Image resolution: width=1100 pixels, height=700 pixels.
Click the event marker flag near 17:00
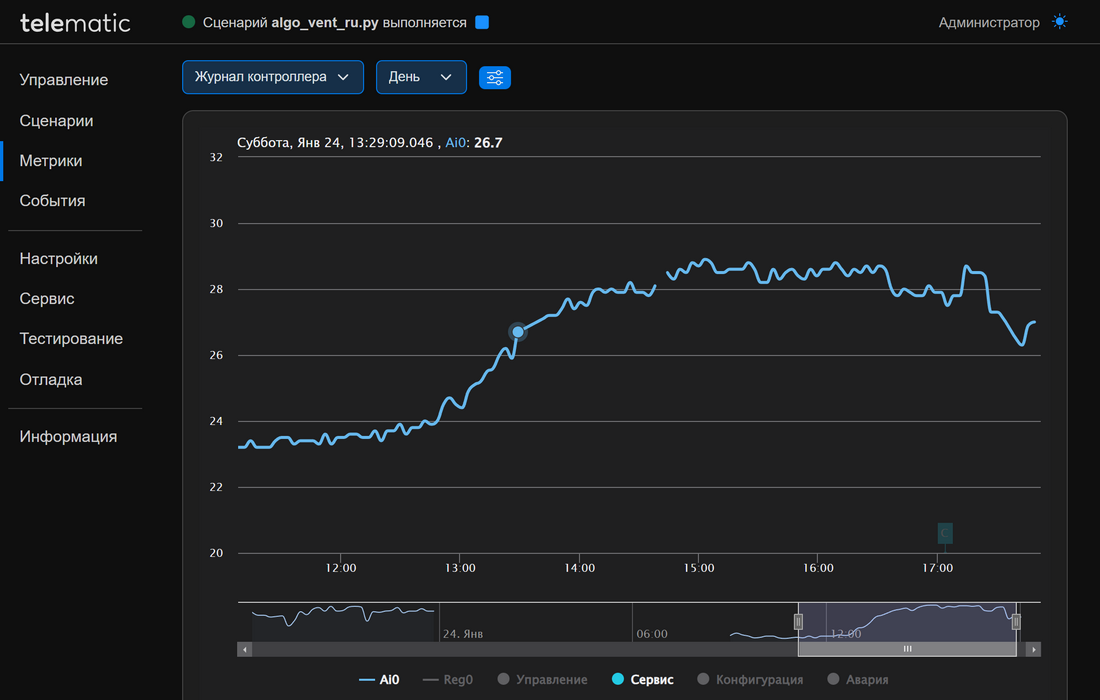[945, 533]
